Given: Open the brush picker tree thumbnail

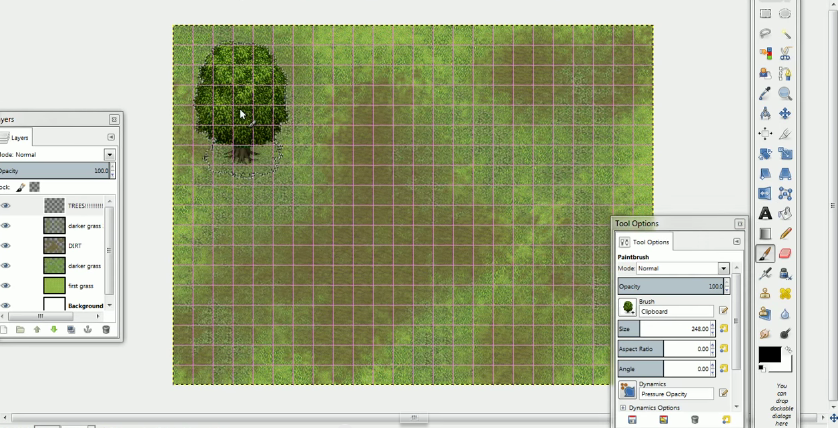Looking at the screenshot, I should pos(627,308).
